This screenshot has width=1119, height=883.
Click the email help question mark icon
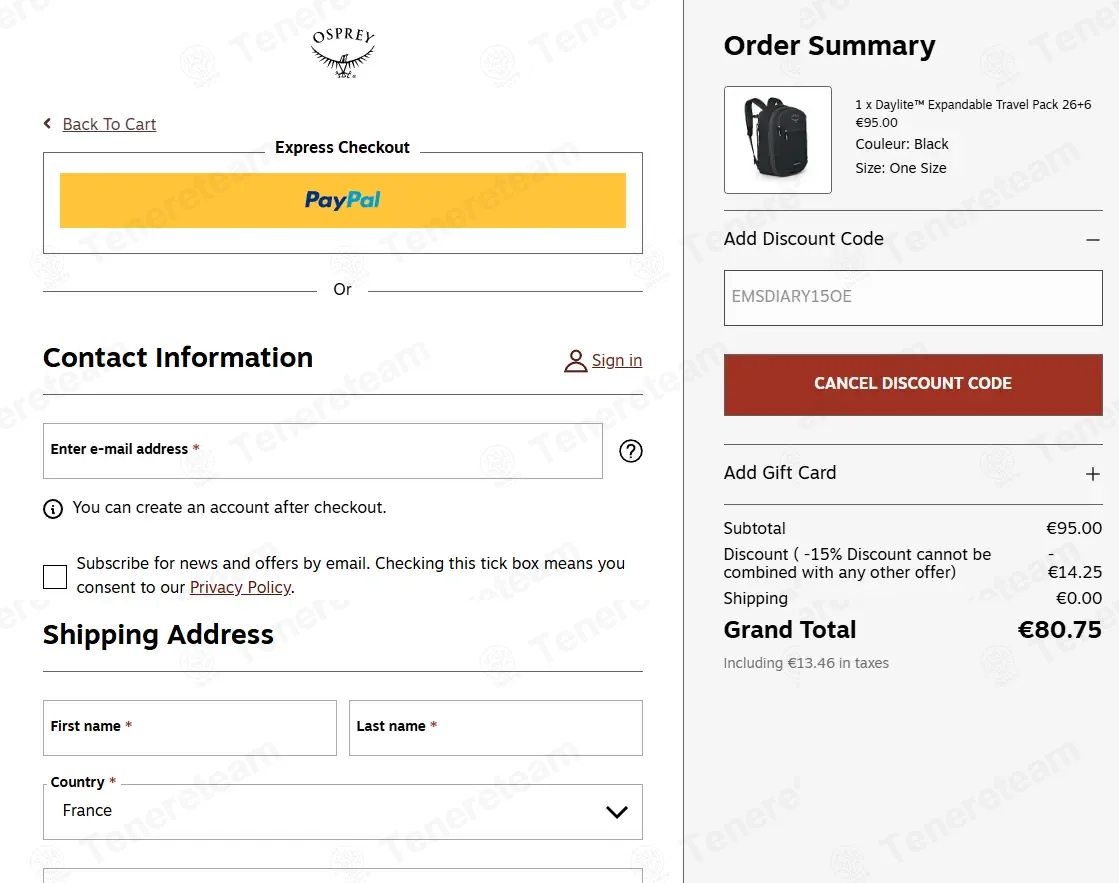630,451
